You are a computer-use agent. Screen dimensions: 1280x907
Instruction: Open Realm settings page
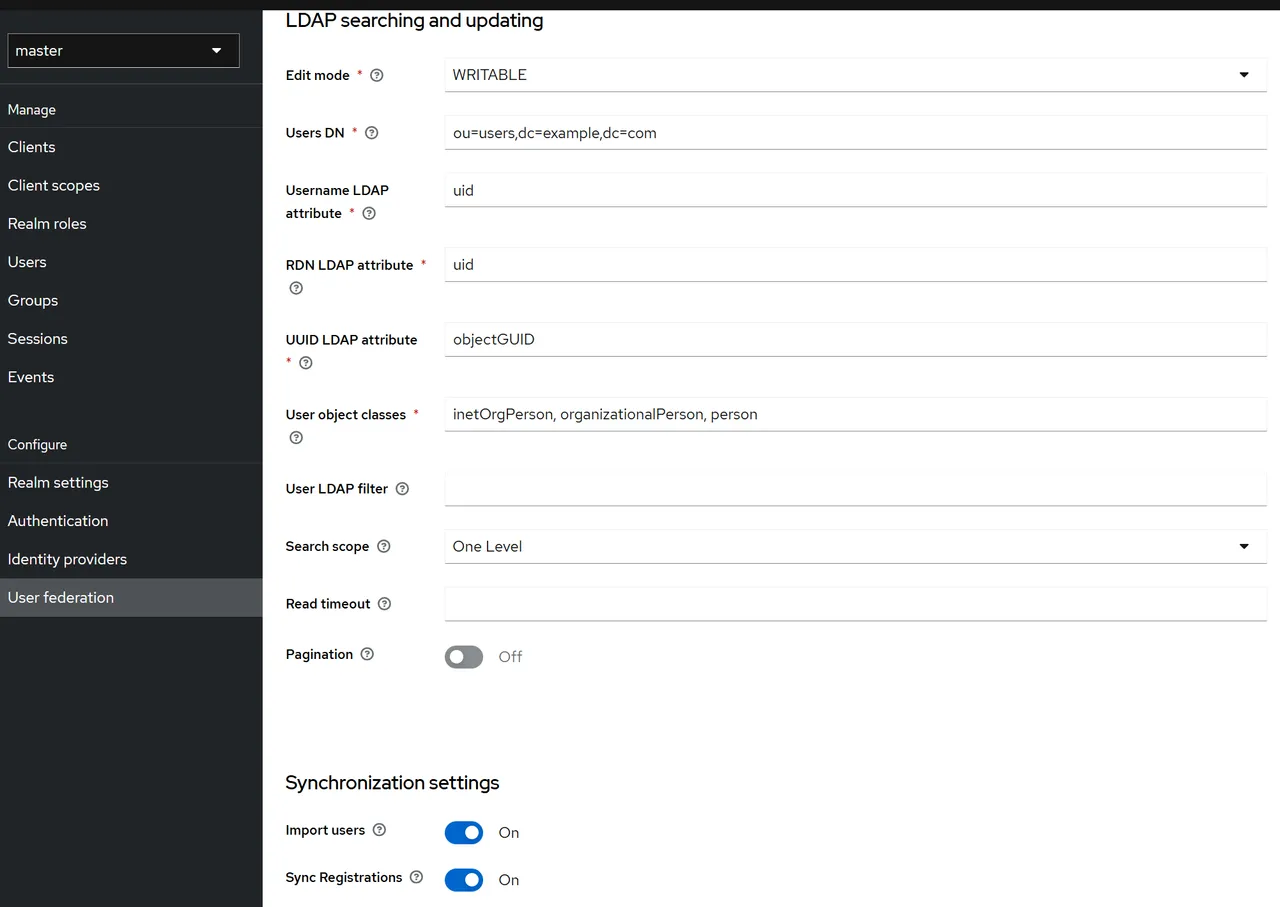point(131,482)
